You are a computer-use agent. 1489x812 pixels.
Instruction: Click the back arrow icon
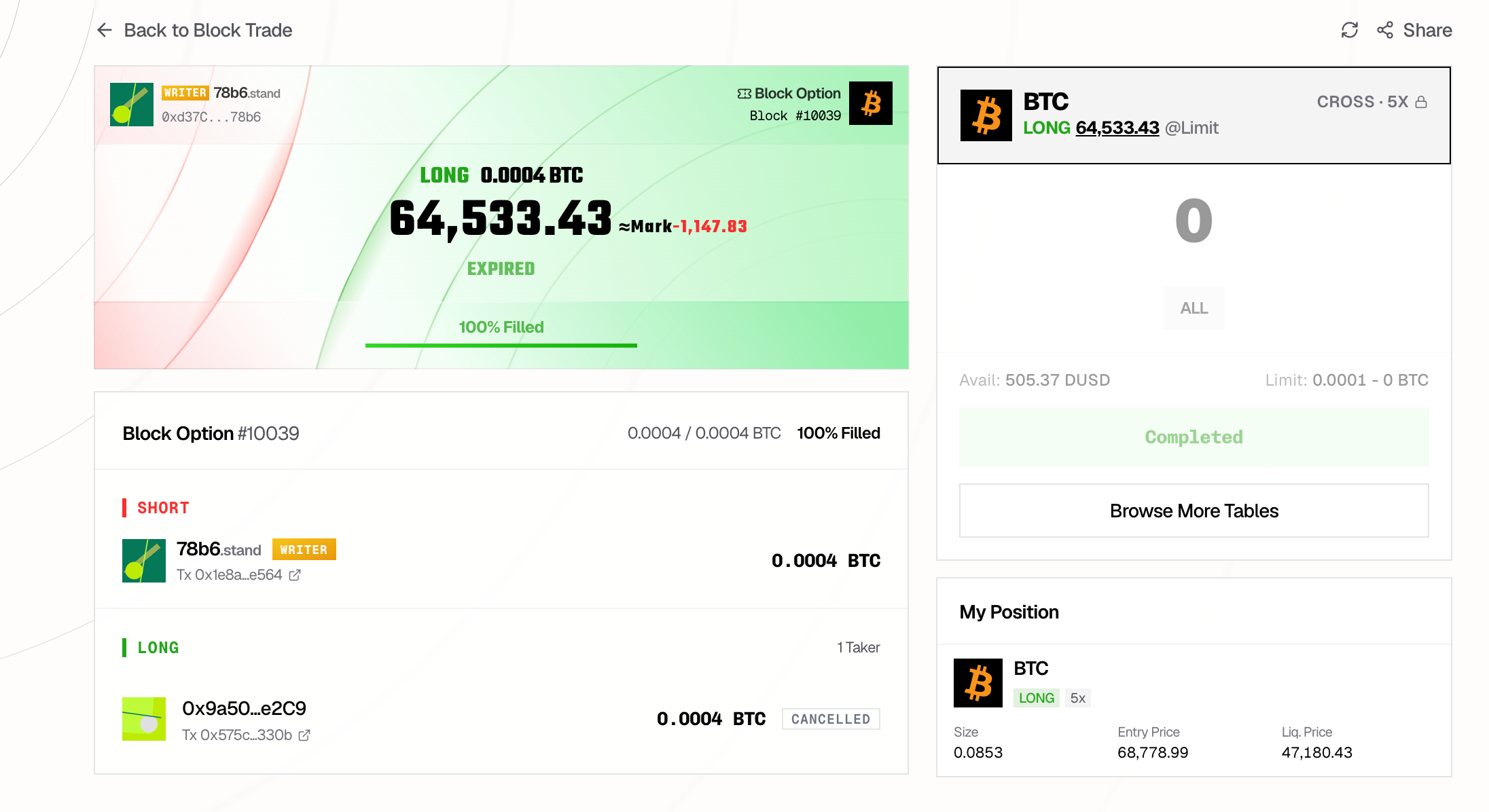click(105, 30)
